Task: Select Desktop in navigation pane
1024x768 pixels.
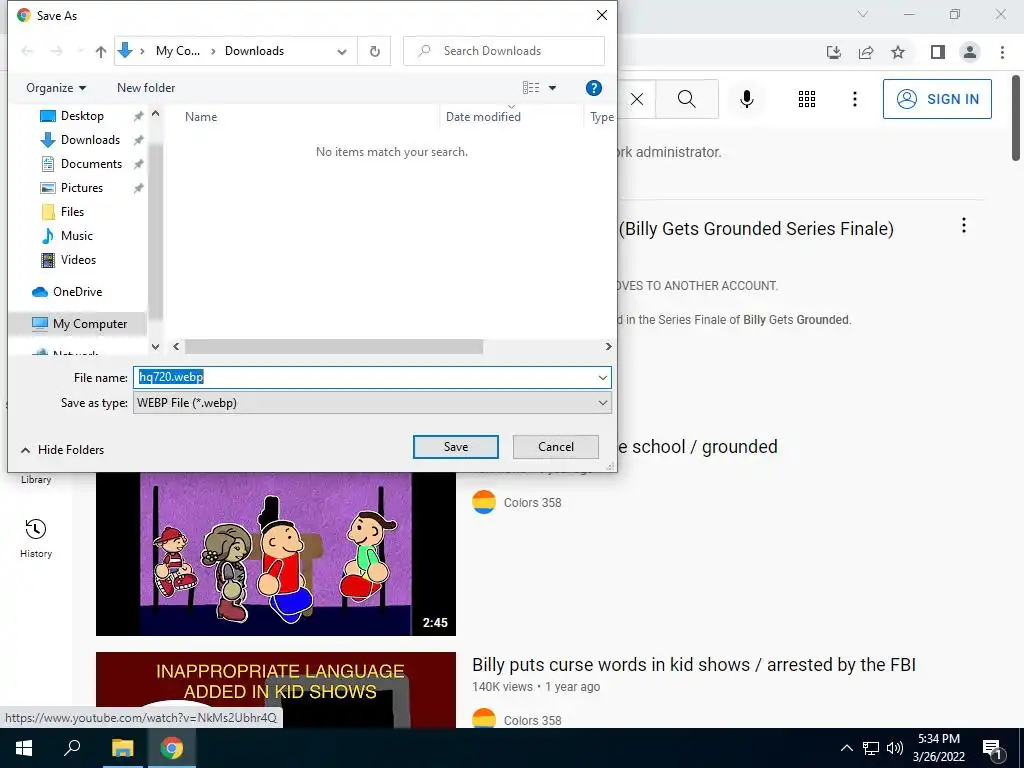Action: point(82,116)
